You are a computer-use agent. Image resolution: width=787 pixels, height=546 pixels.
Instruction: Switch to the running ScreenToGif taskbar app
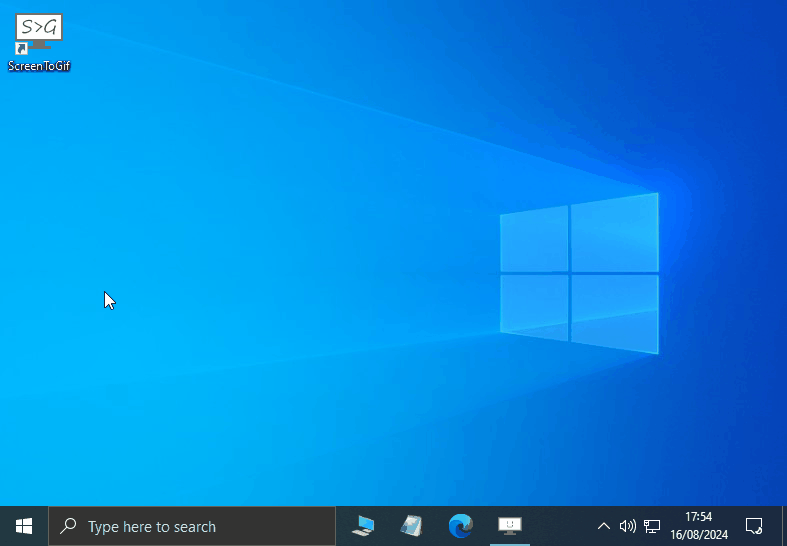(509, 526)
